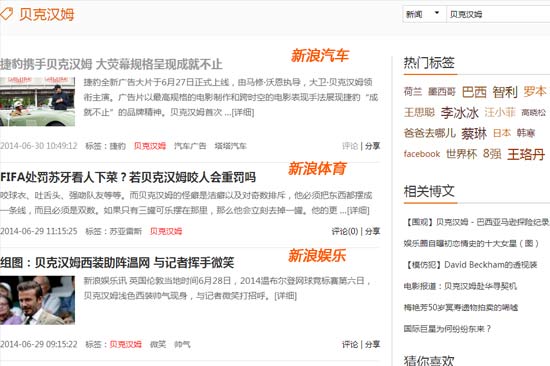
Task: Open headline 组图：贝克汉姆西装助阵温网
Action: point(117,262)
